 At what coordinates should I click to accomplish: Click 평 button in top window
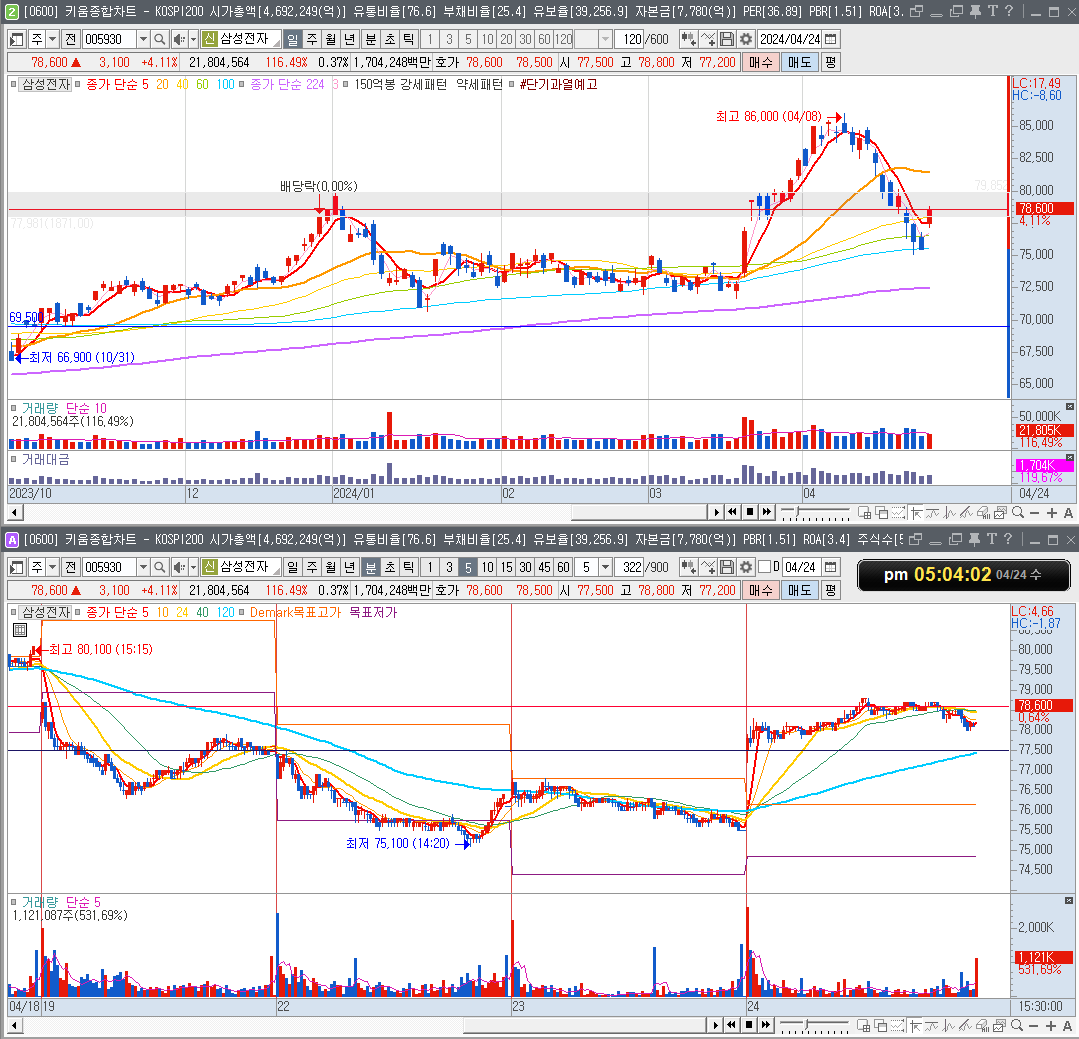pos(831,62)
